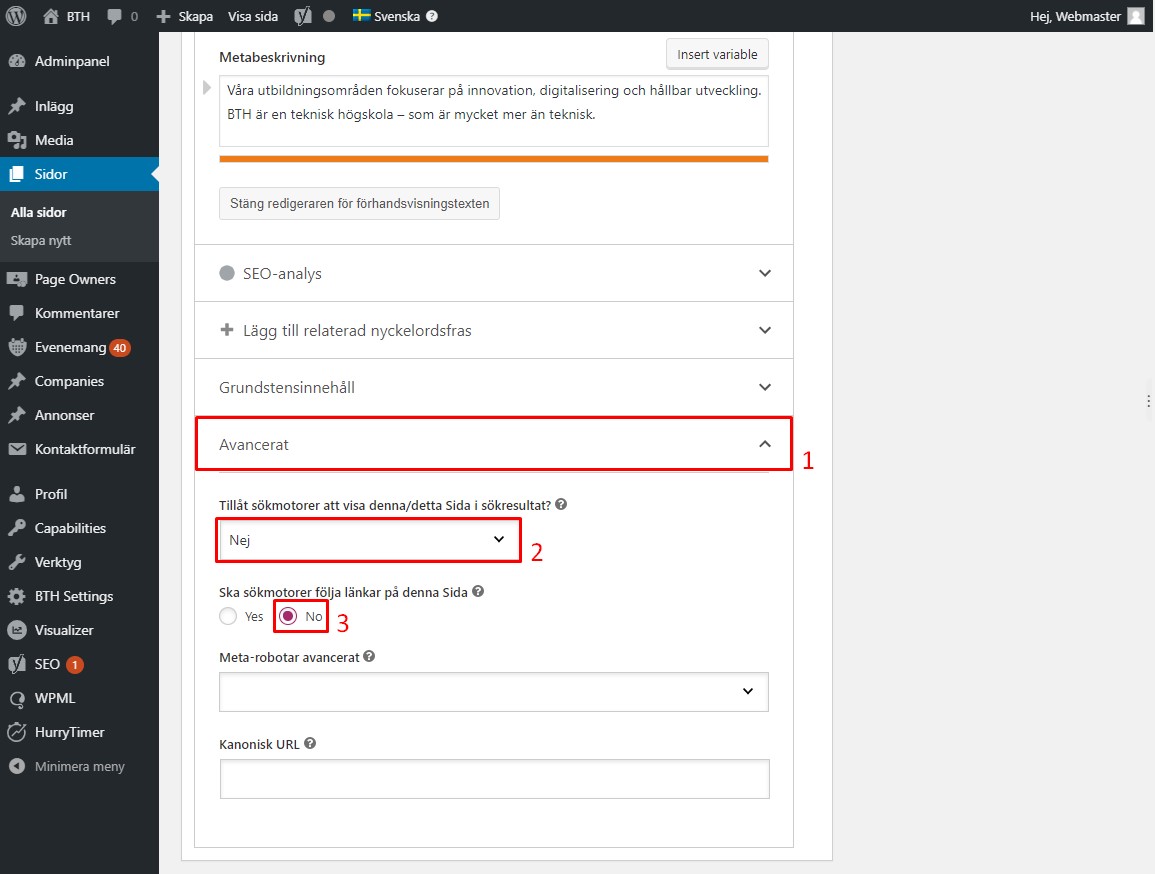
Task: Click the Visualizer chart icon
Action: 17,630
